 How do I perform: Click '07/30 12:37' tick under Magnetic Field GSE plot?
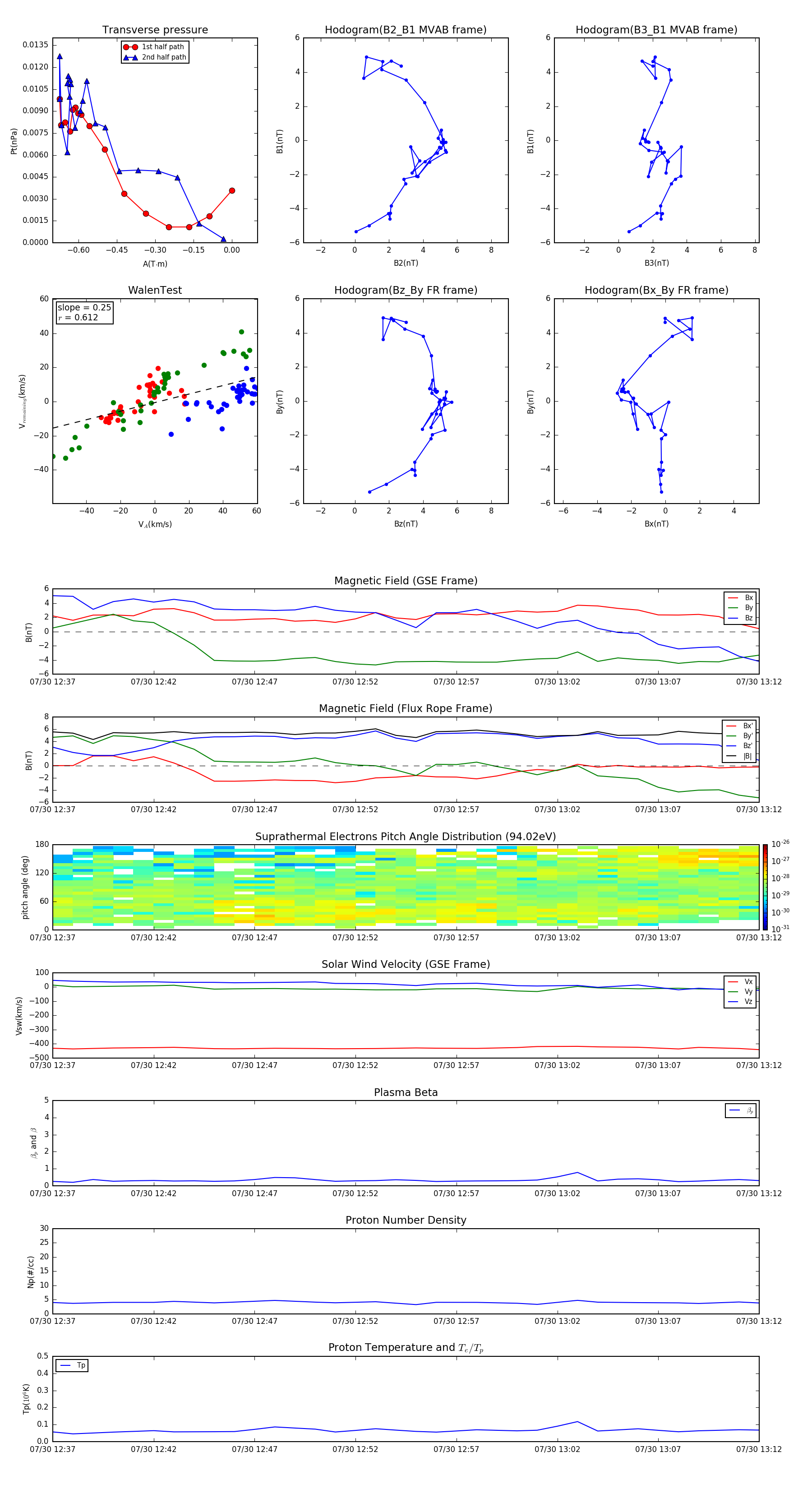coord(53,682)
